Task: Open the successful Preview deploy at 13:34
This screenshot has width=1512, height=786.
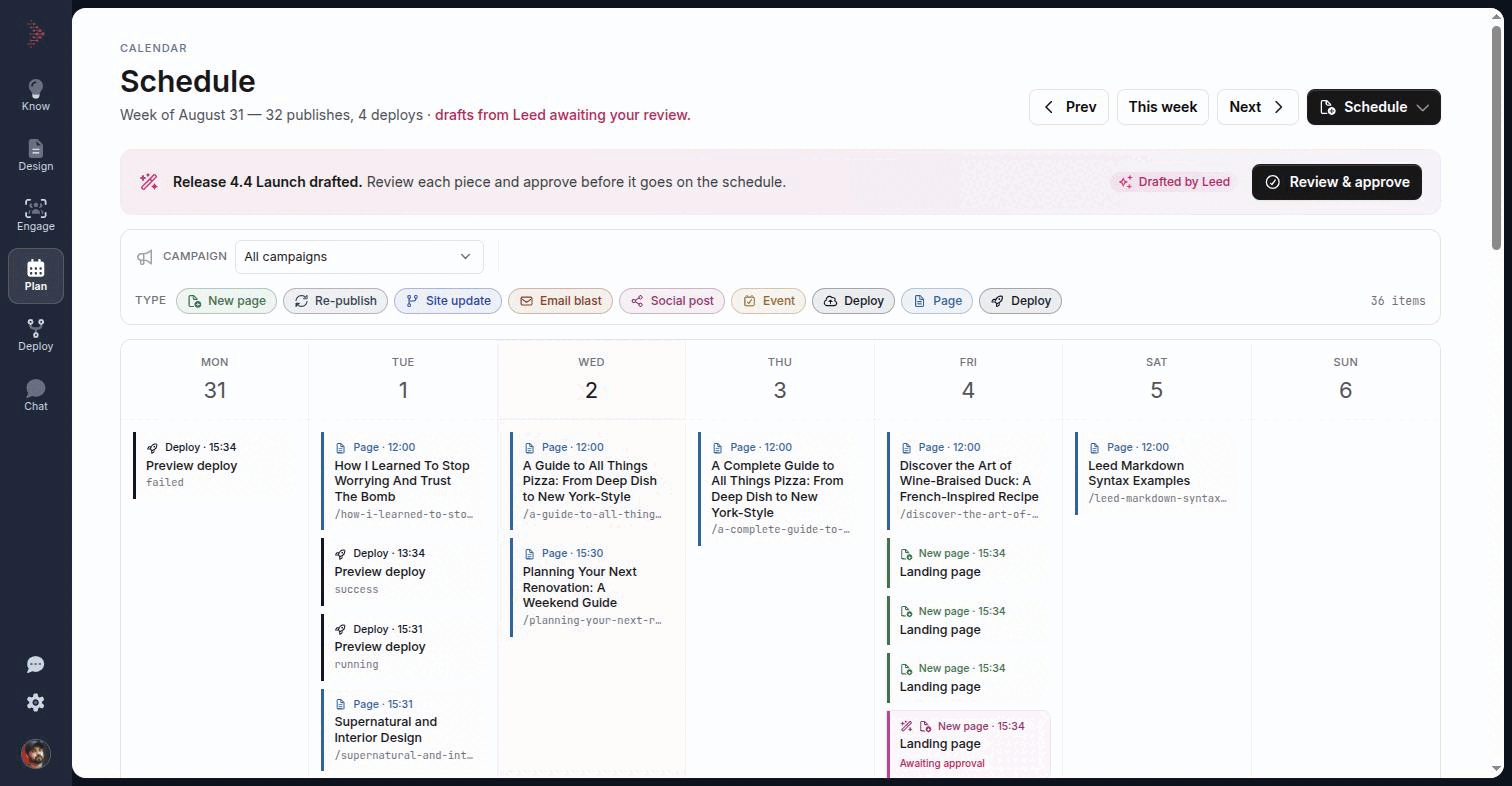Action: [x=403, y=571]
